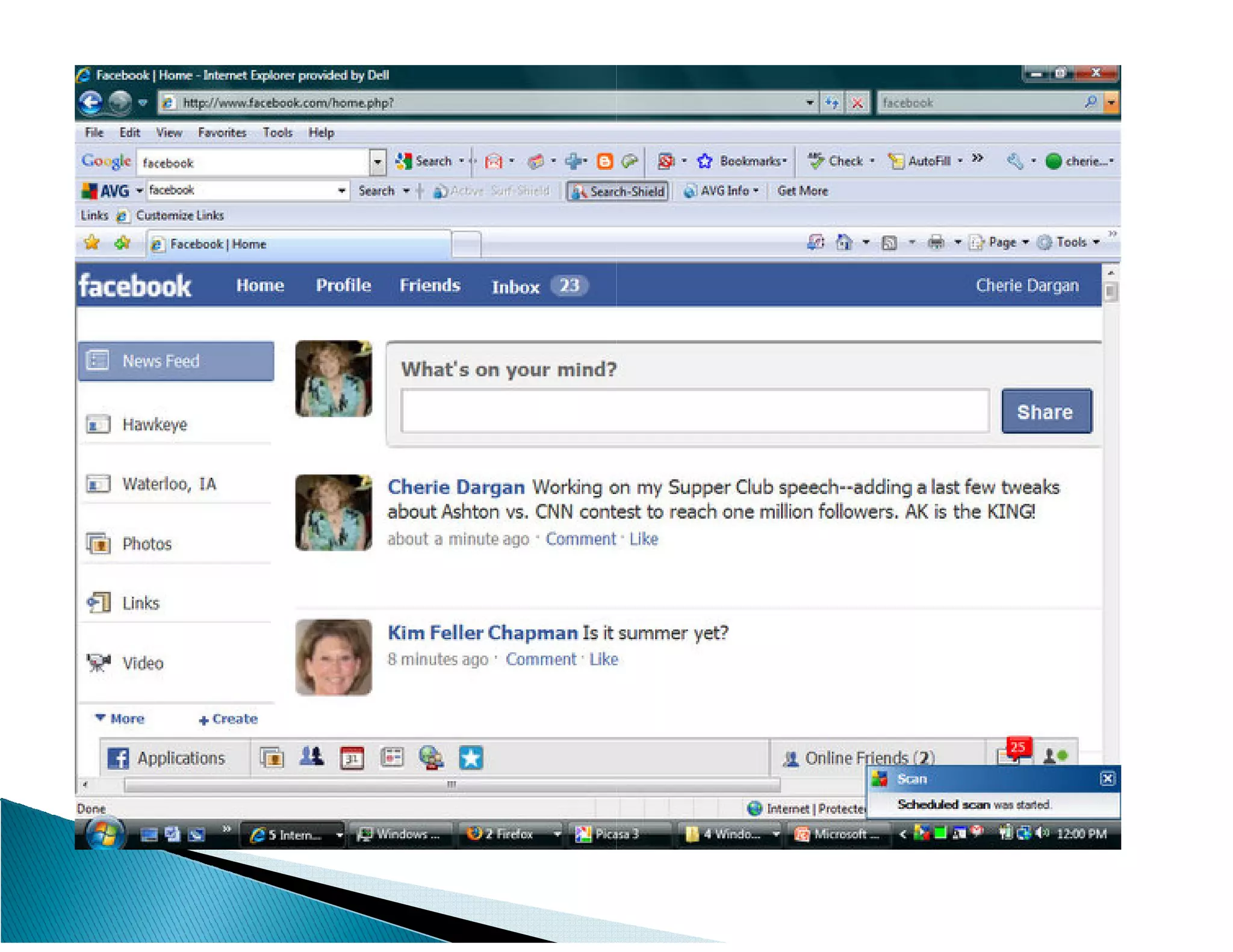Toggle the AVG Search-Shield button

pyautogui.click(x=618, y=191)
